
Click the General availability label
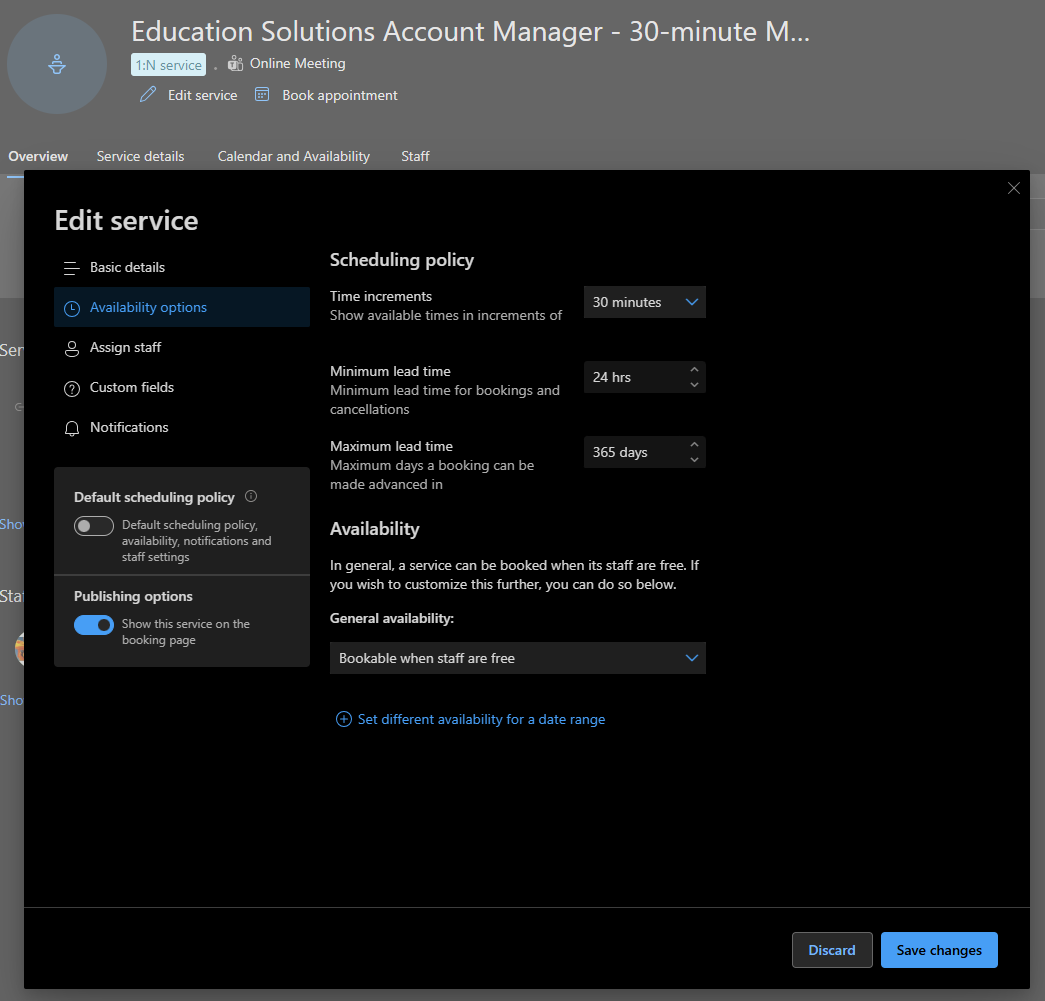[x=392, y=618]
